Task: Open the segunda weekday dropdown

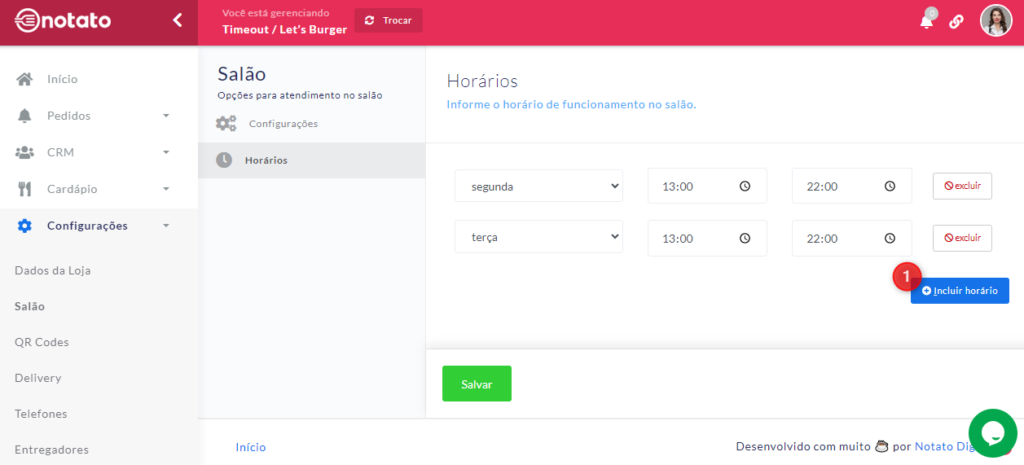Action: pos(538,186)
